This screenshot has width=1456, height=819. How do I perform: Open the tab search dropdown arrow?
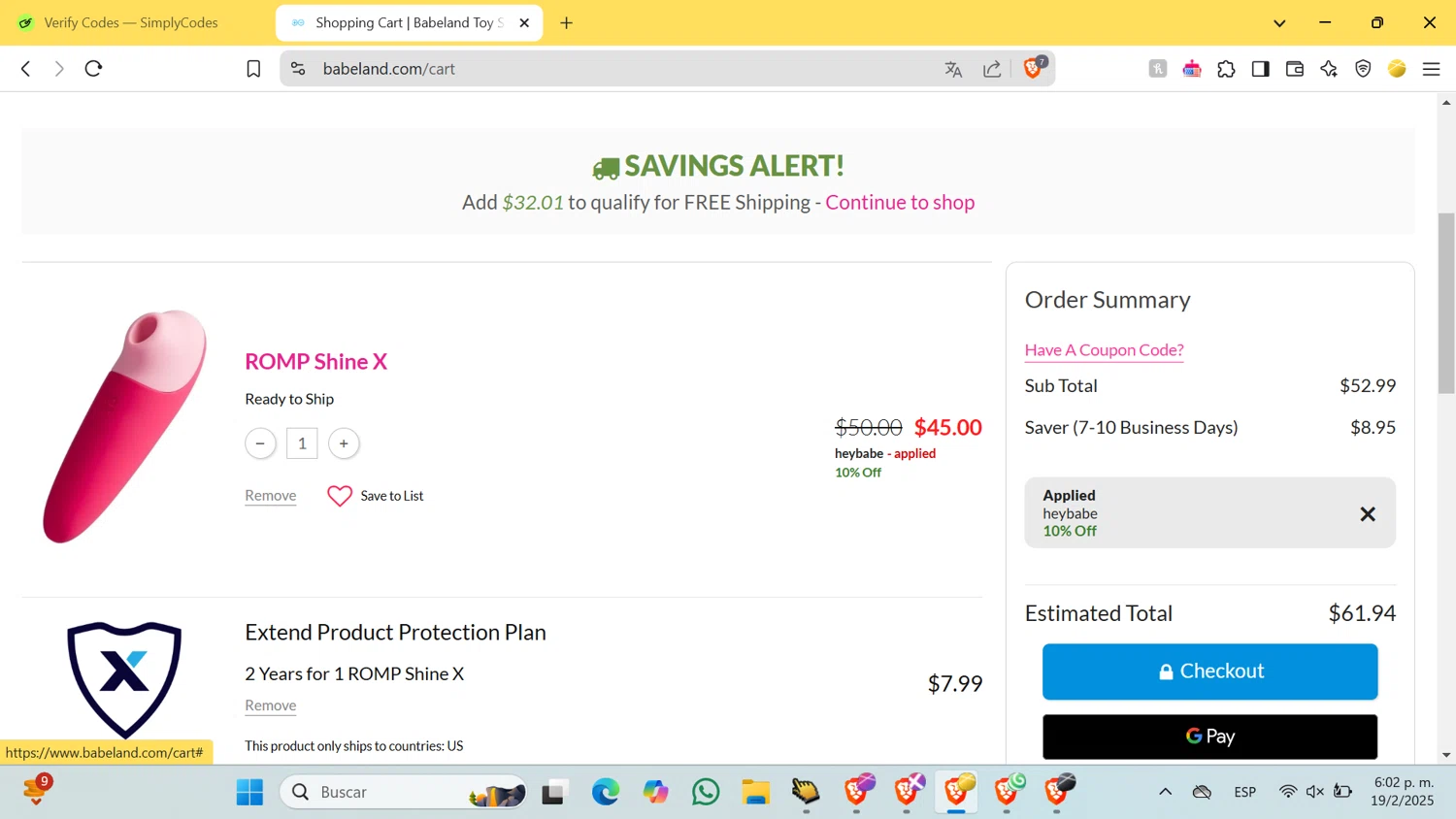[1279, 23]
